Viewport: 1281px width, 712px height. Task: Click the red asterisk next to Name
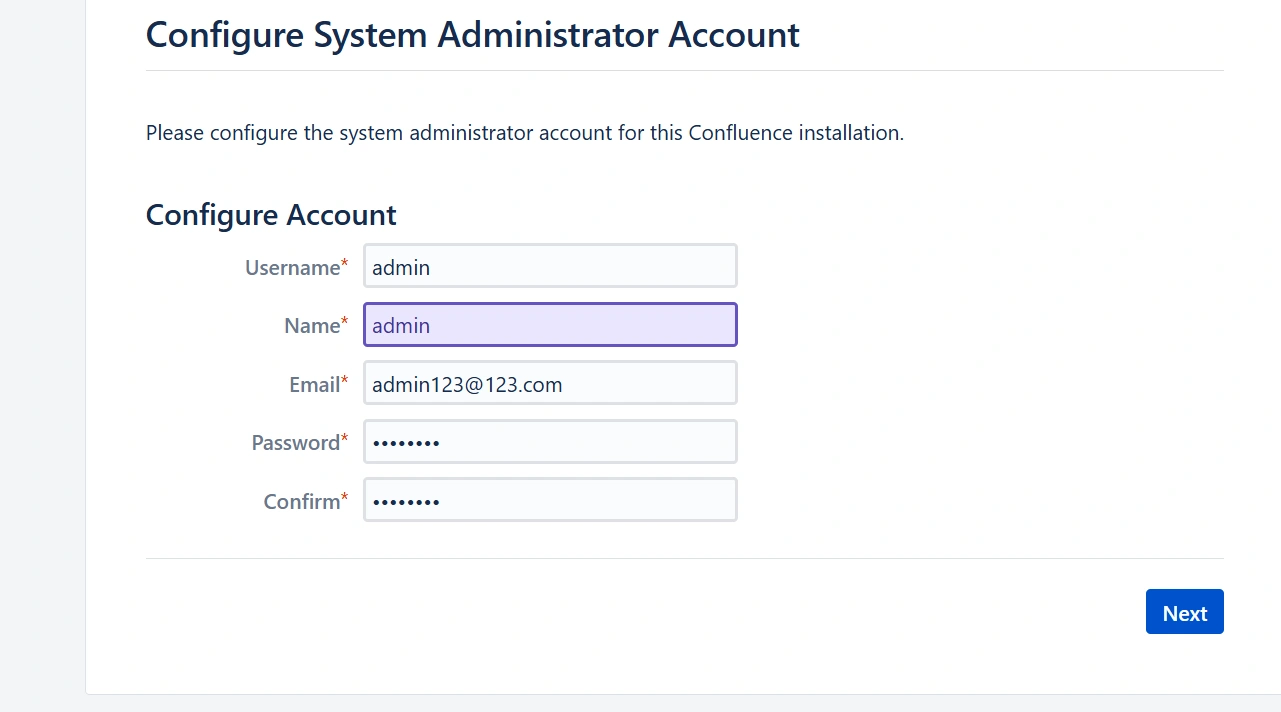point(345,322)
